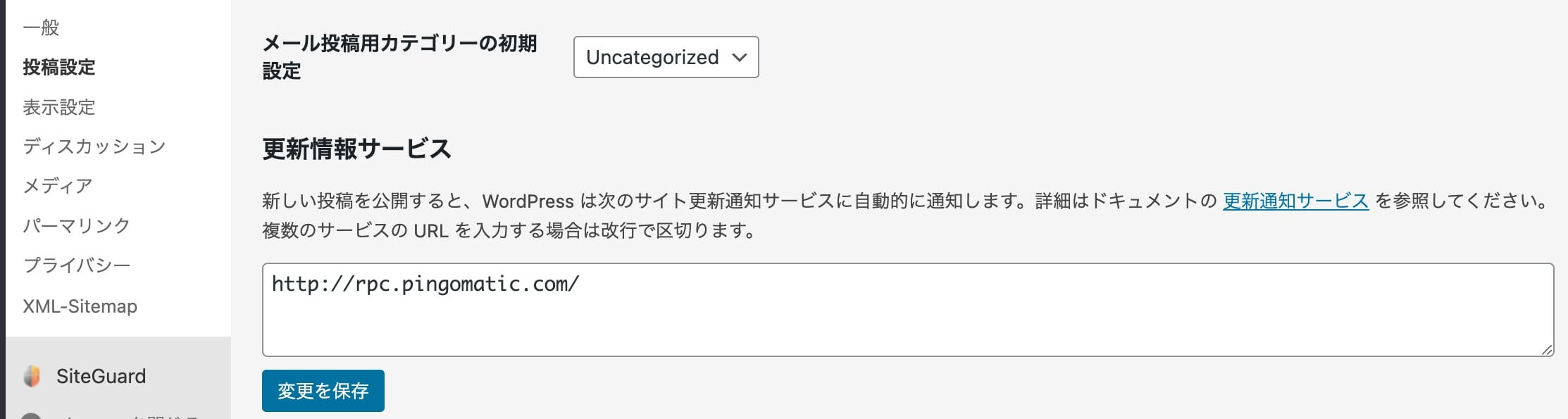Click the text area resize handle
Image resolution: width=1568 pixels, height=419 pixels.
click(1546, 349)
